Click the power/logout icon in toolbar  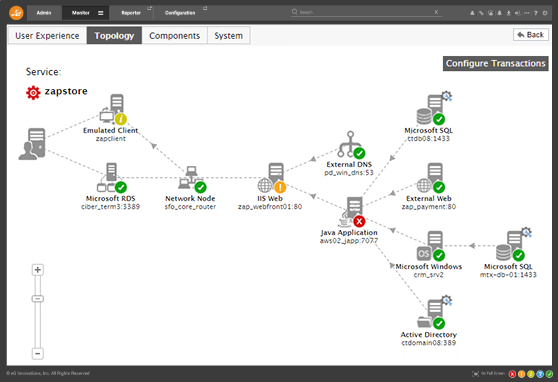(545, 13)
